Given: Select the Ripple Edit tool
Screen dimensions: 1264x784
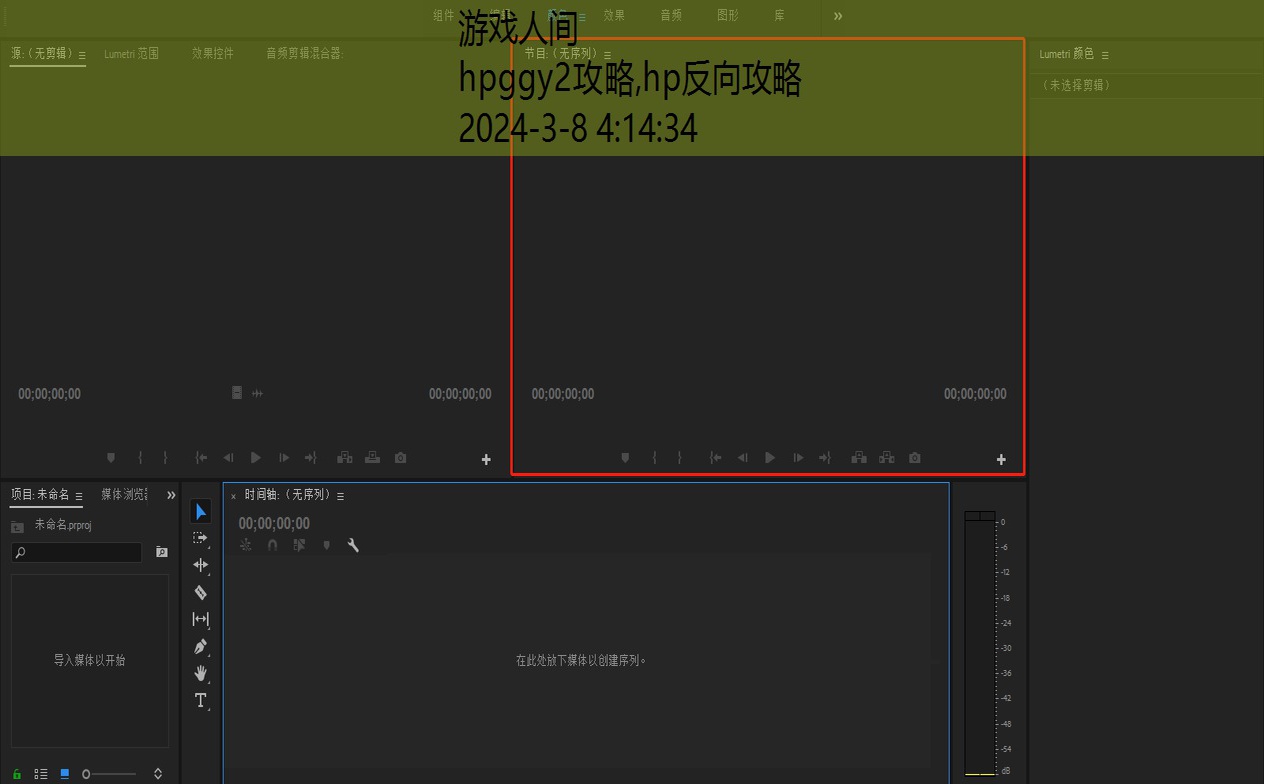Looking at the screenshot, I should point(200,565).
